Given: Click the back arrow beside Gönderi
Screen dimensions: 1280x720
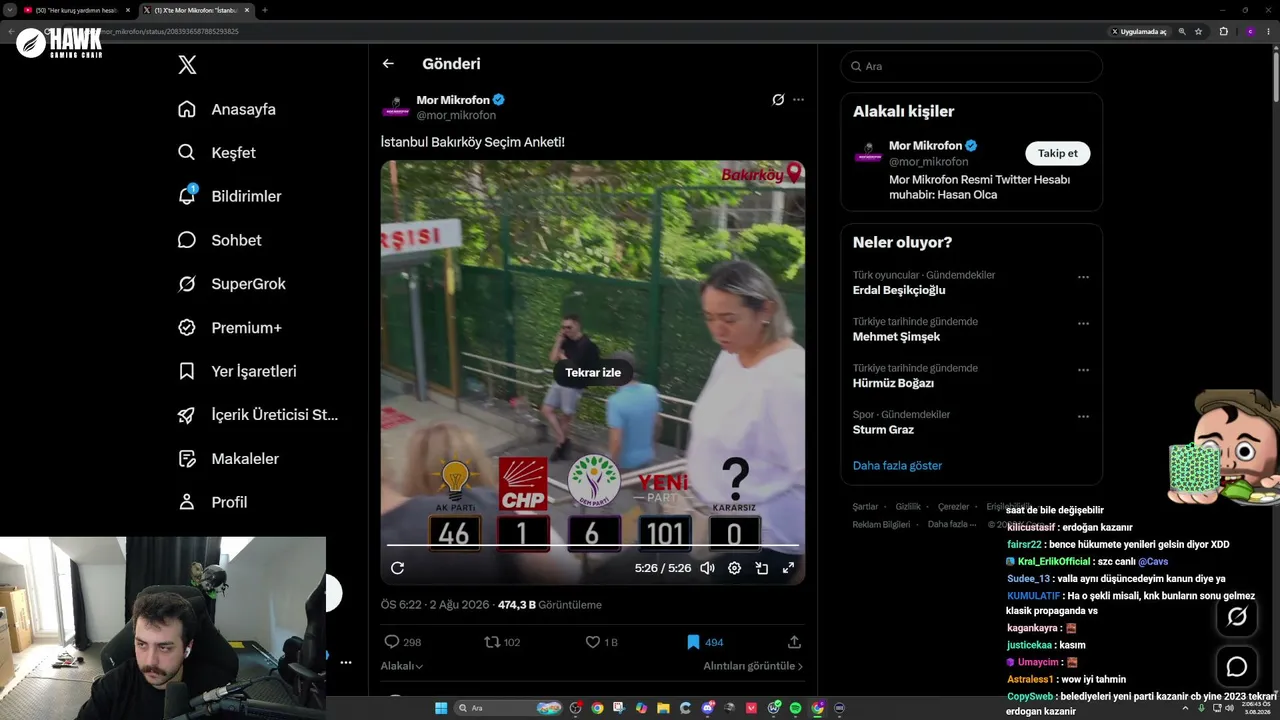Looking at the screenshot, I should click(388, 64).
